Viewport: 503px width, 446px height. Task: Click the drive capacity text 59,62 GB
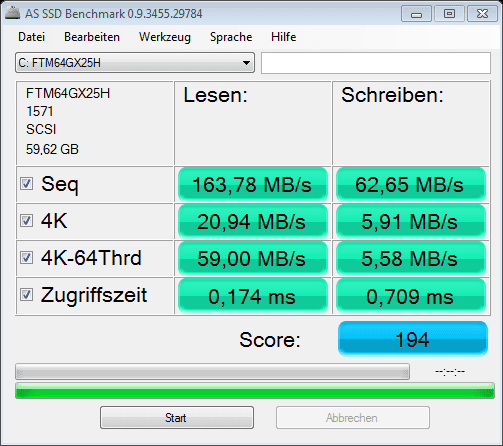pos(52,149)
